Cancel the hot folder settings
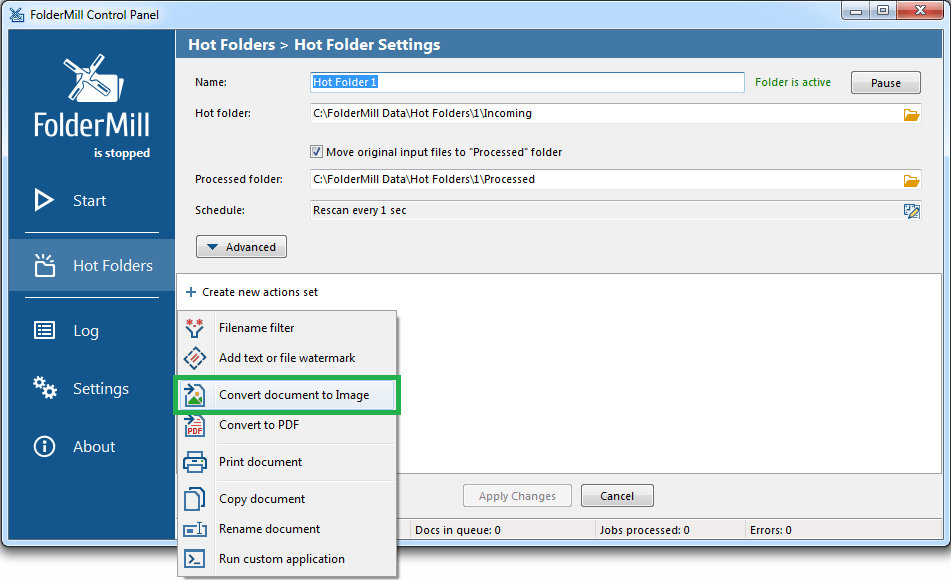 617,496
